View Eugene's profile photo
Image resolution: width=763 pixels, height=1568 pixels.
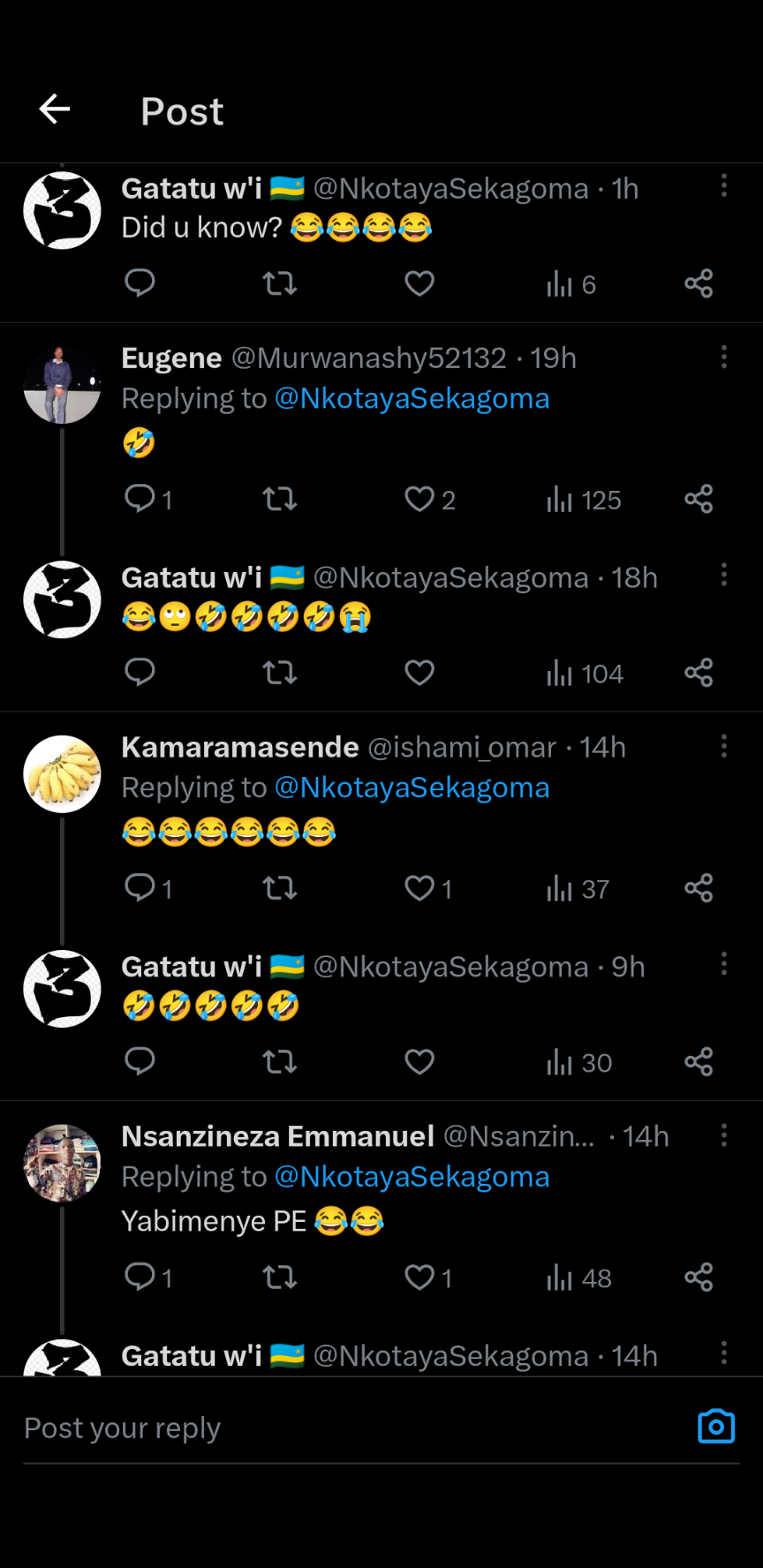[62, 385]
